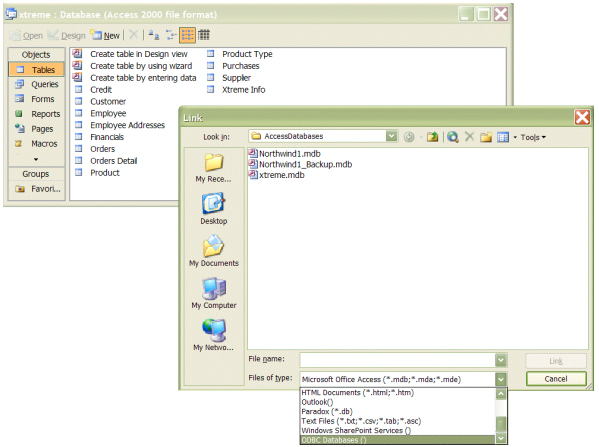This screenshot has width=599, height=447.
Task: Expand the Views dropdown arrow in Link dialog
Action: [515, 137]
